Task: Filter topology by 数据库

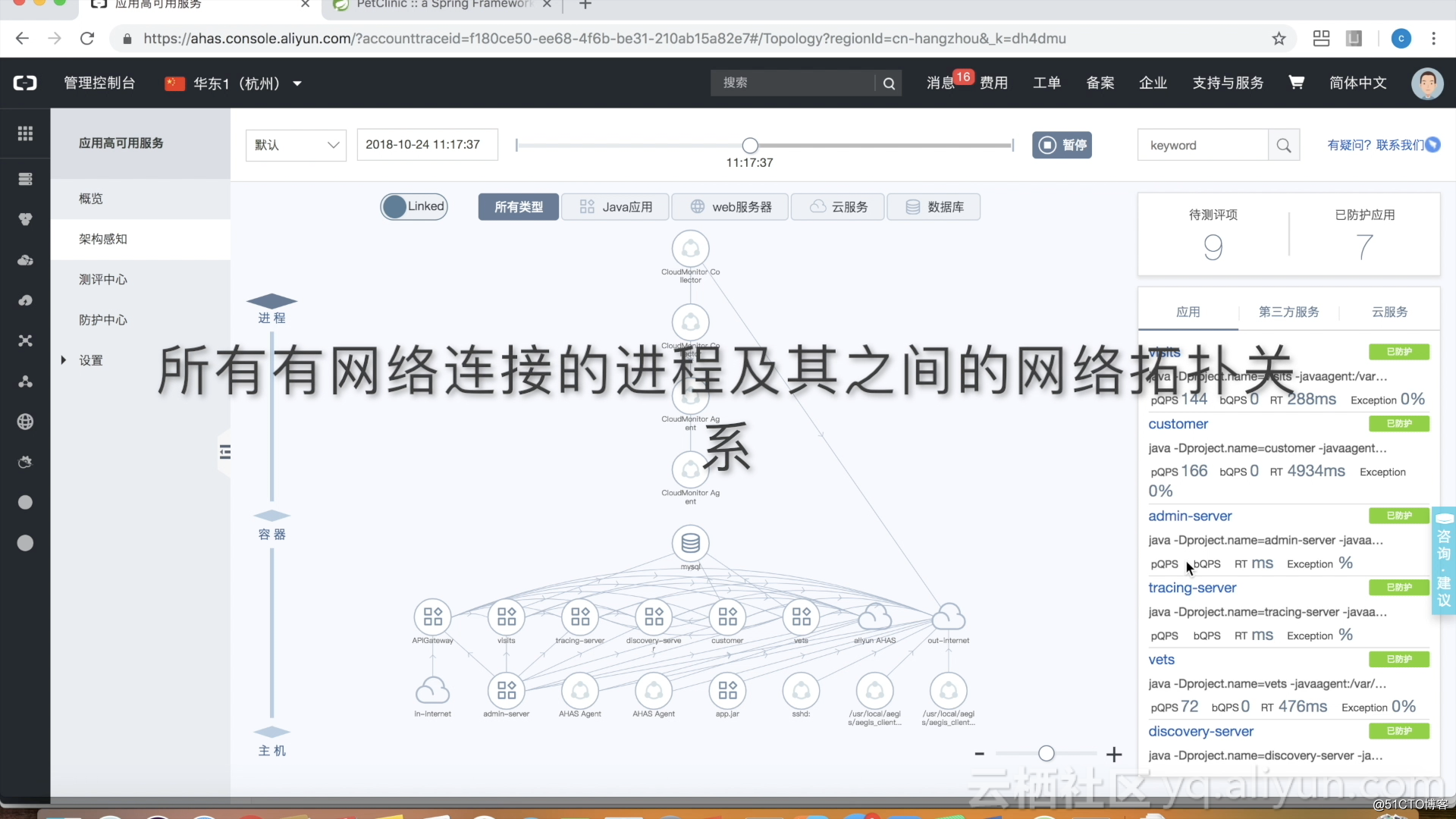Action: 934,207
